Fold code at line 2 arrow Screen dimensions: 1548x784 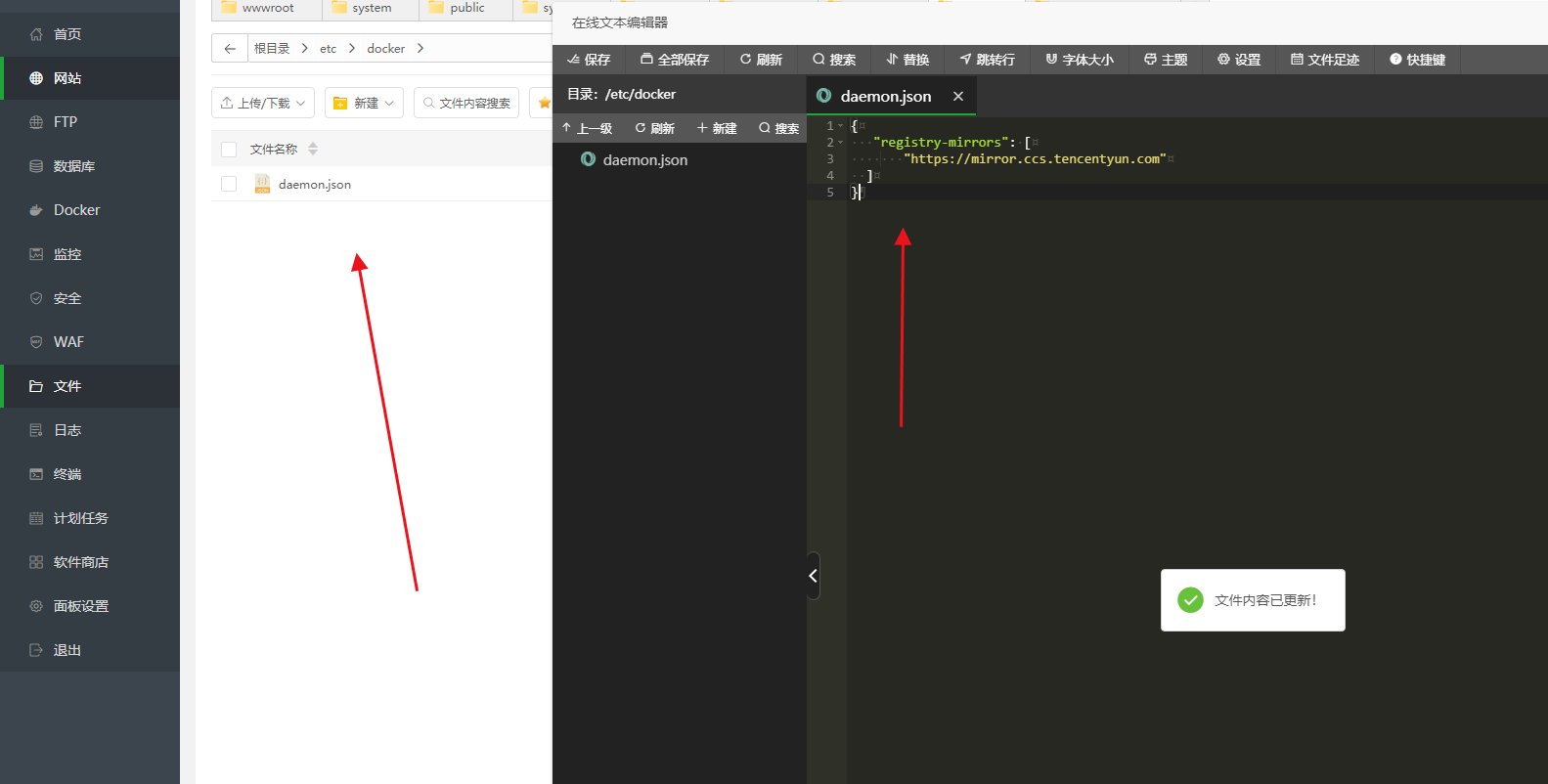click(x=841, y=142)
